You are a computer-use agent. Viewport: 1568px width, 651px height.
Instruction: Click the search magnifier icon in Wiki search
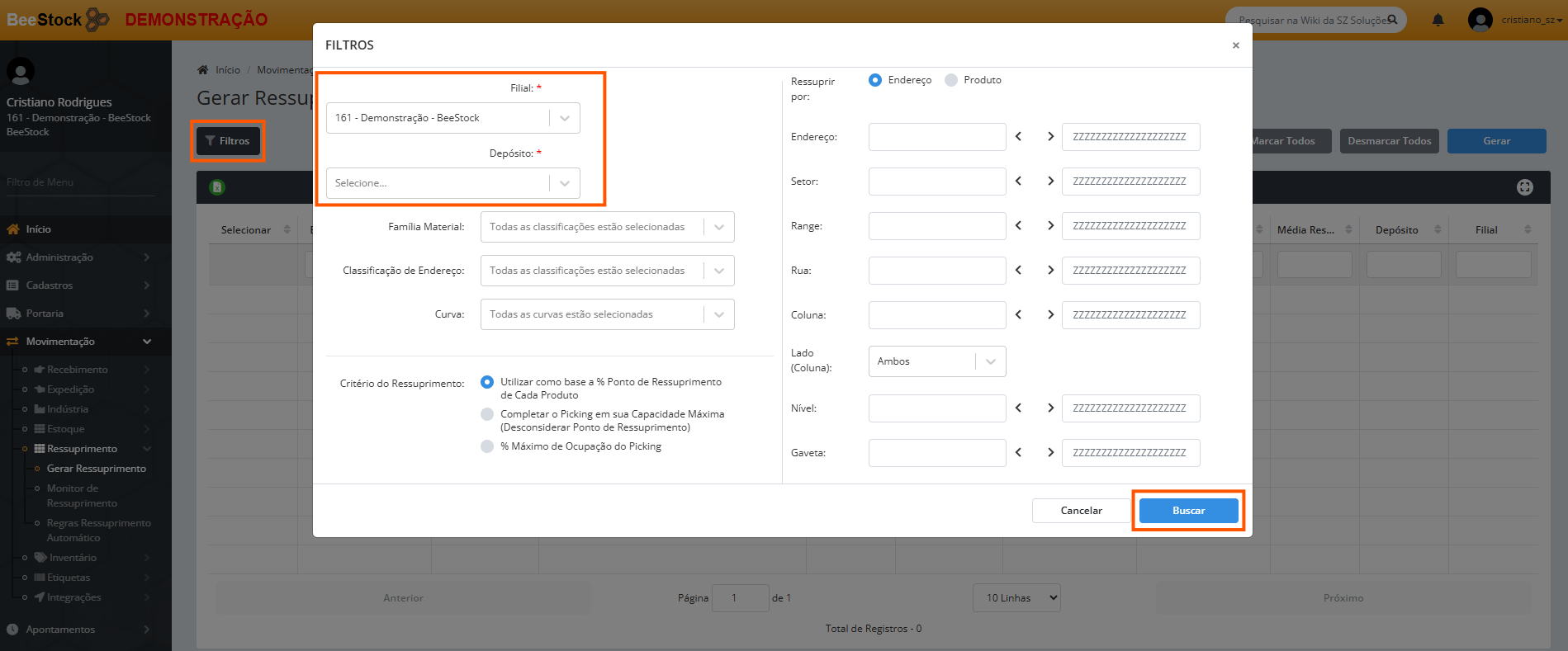click(x=1392, y=20)
